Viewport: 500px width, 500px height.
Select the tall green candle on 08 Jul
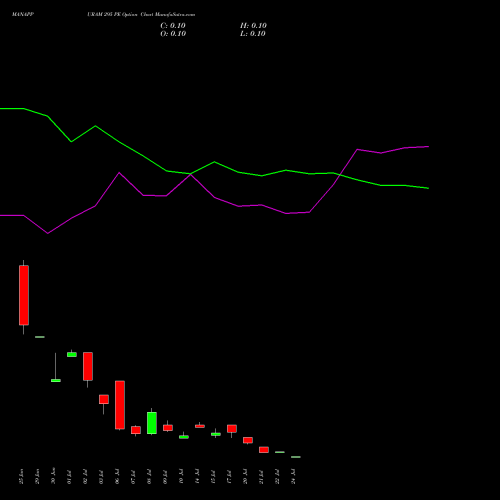(x=152, y=423)
